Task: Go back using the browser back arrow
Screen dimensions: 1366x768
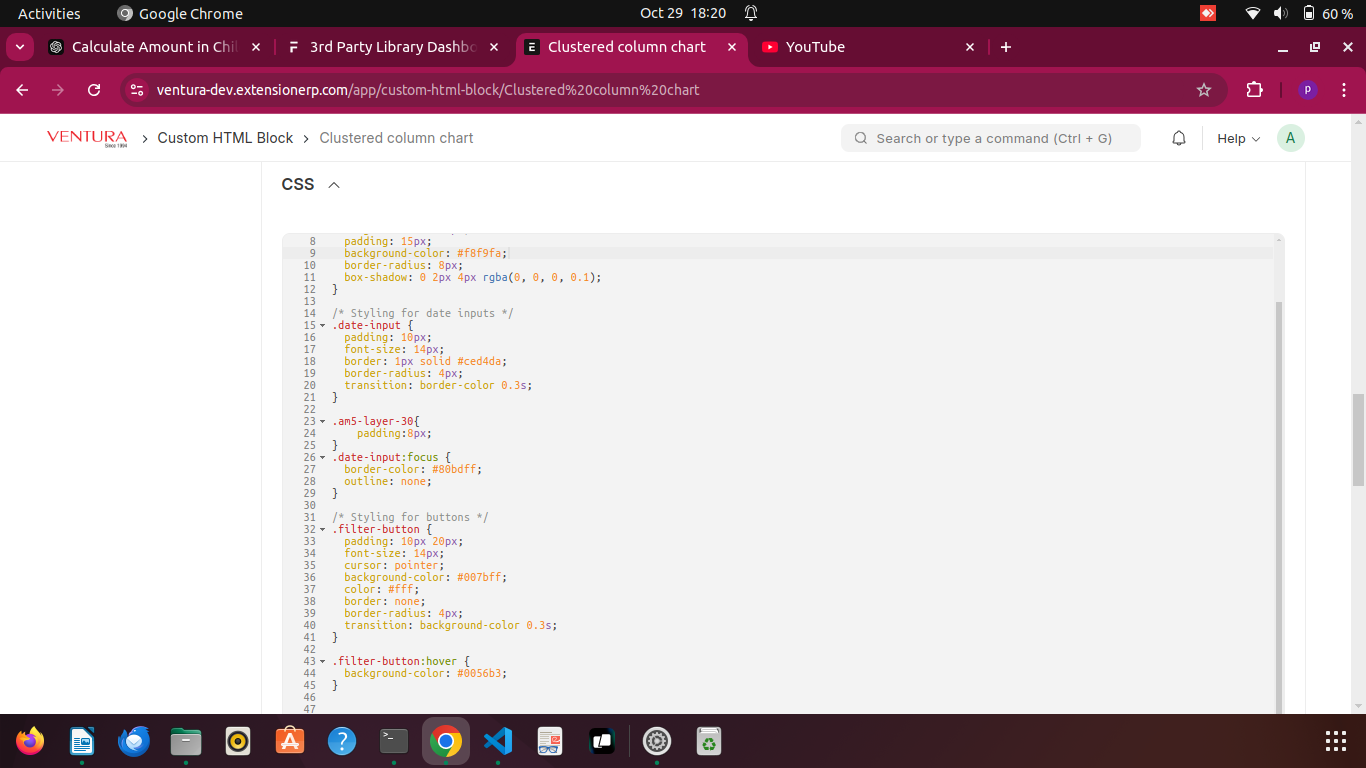Action: 22,90
